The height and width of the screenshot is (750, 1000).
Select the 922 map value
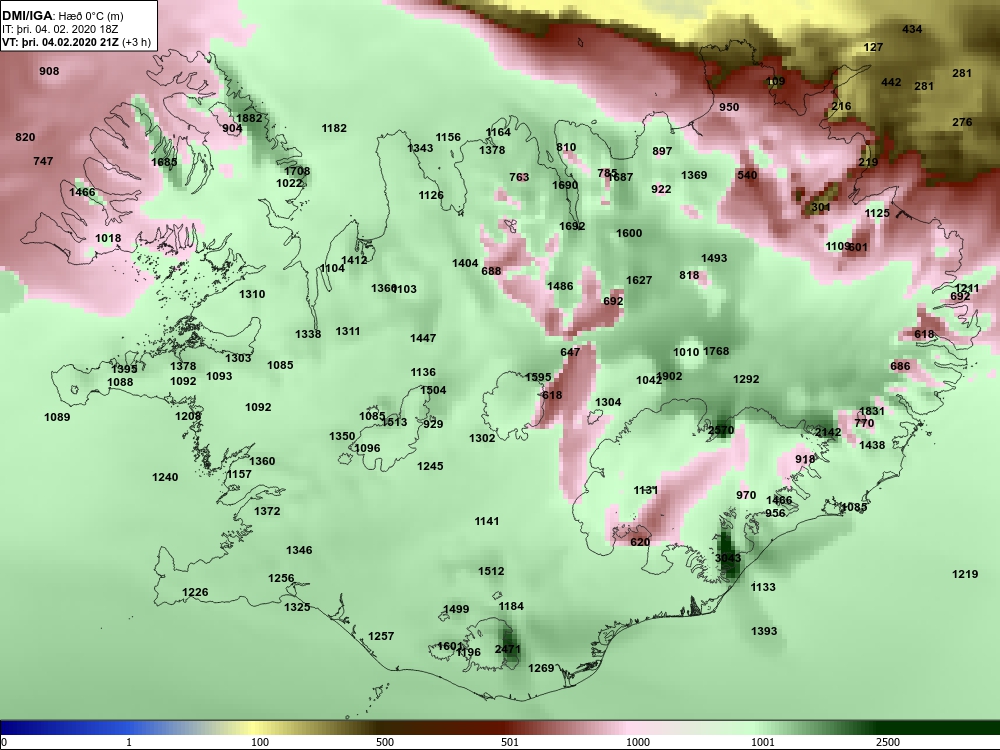click(x=661, y=189)
